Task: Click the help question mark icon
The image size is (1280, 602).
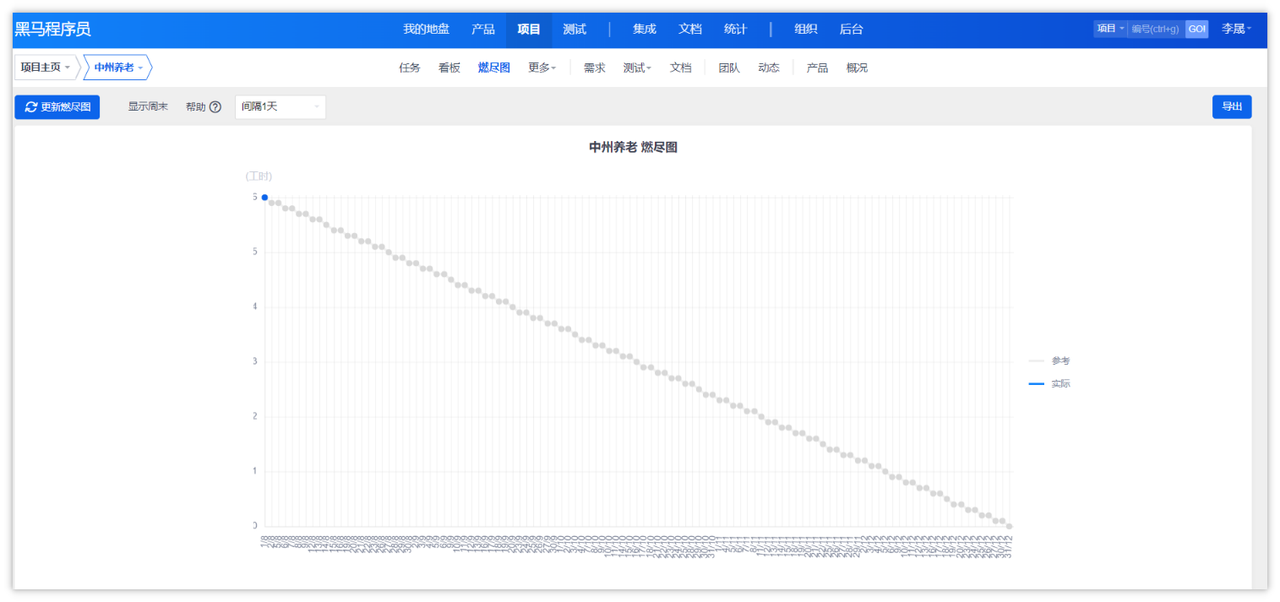Action: click(215, 107)
